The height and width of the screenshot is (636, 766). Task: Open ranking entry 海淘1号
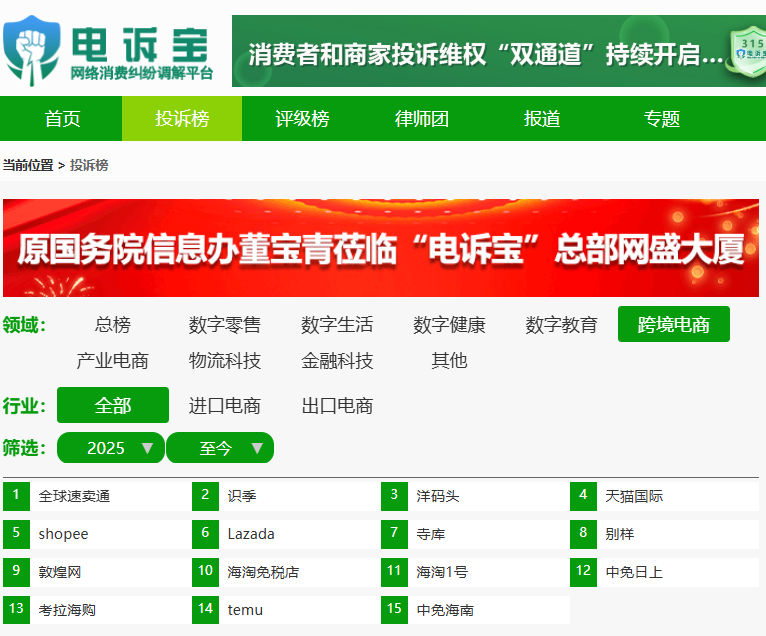[x=442, y=572]
